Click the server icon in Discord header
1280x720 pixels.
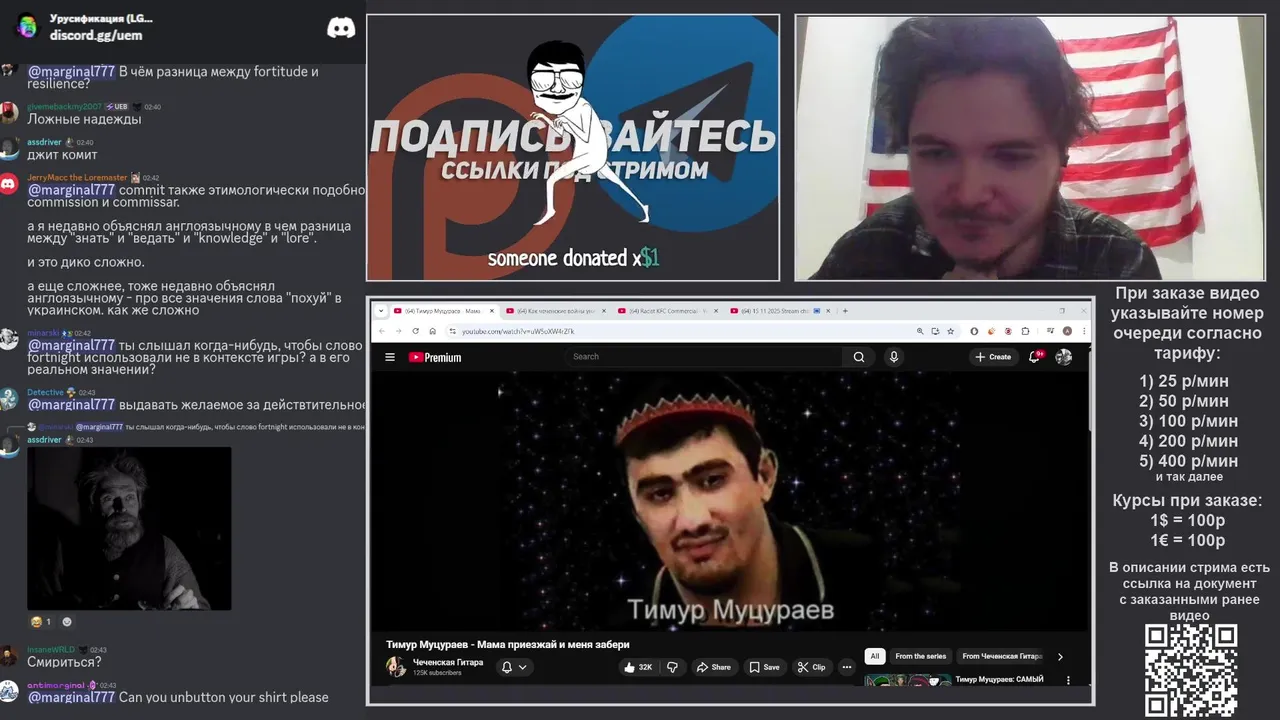tap(27, 26)
